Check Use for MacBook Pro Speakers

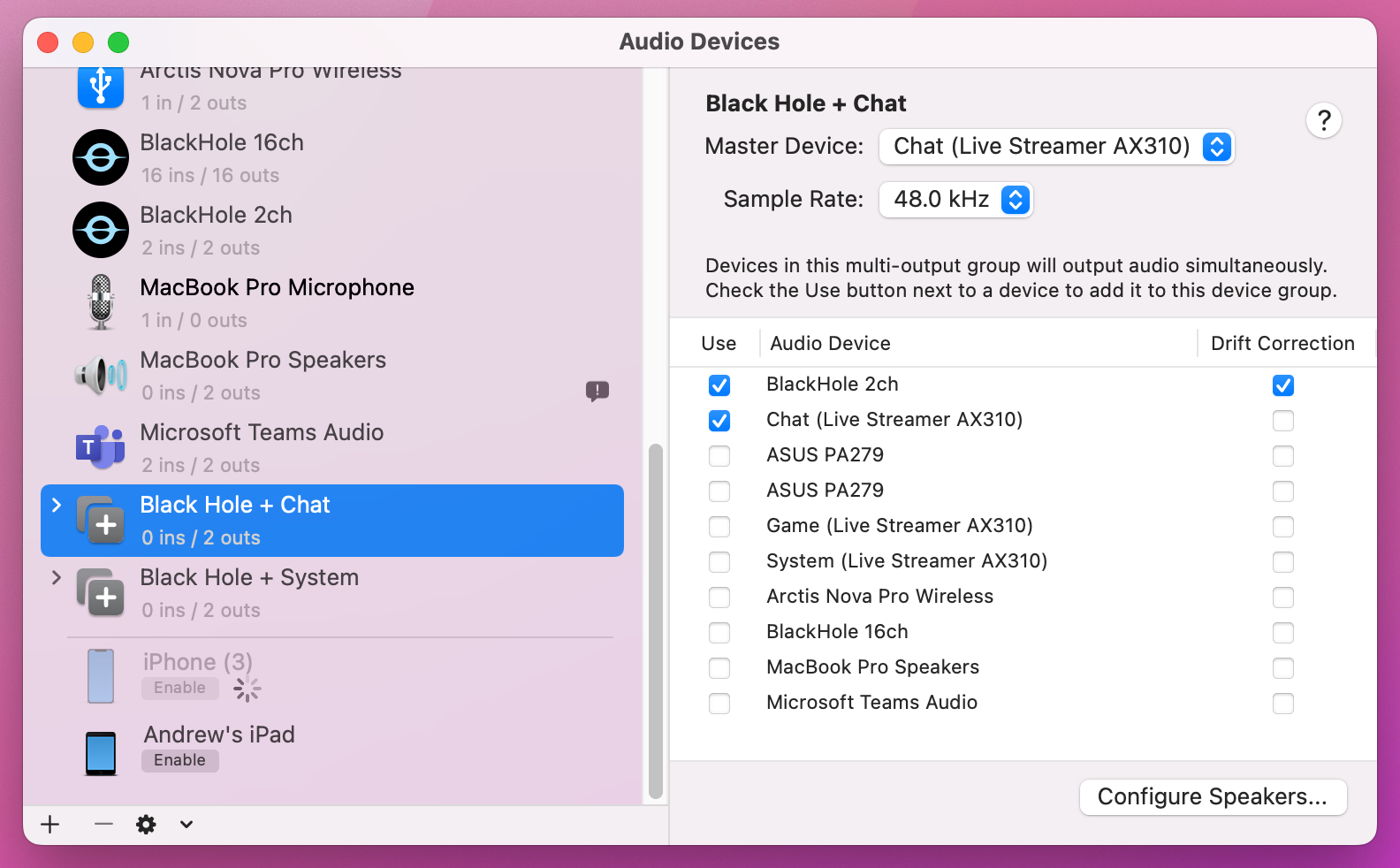(x=719, y=668)
